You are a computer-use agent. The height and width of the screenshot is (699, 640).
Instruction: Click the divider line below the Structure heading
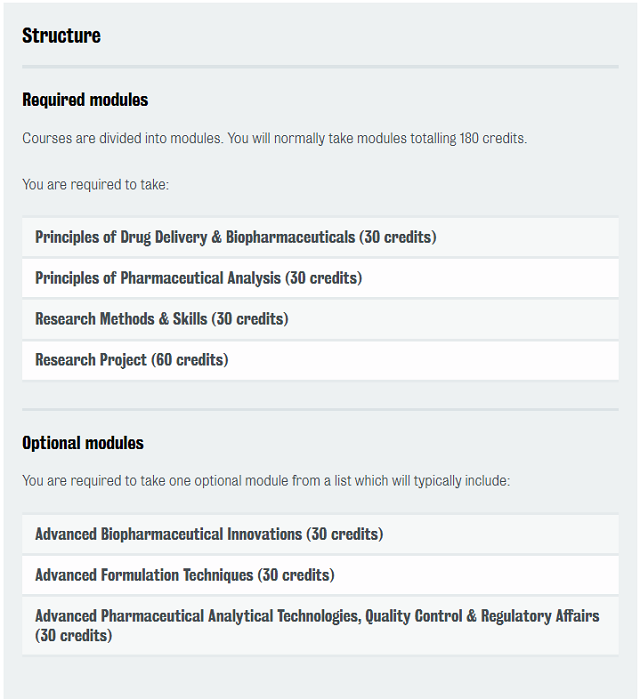point(320,67)
